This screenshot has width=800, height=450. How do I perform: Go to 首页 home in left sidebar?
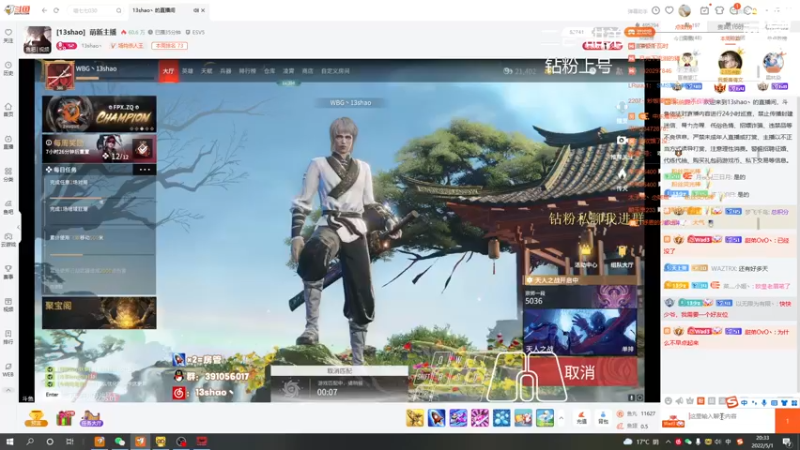(x=8, y=110)
